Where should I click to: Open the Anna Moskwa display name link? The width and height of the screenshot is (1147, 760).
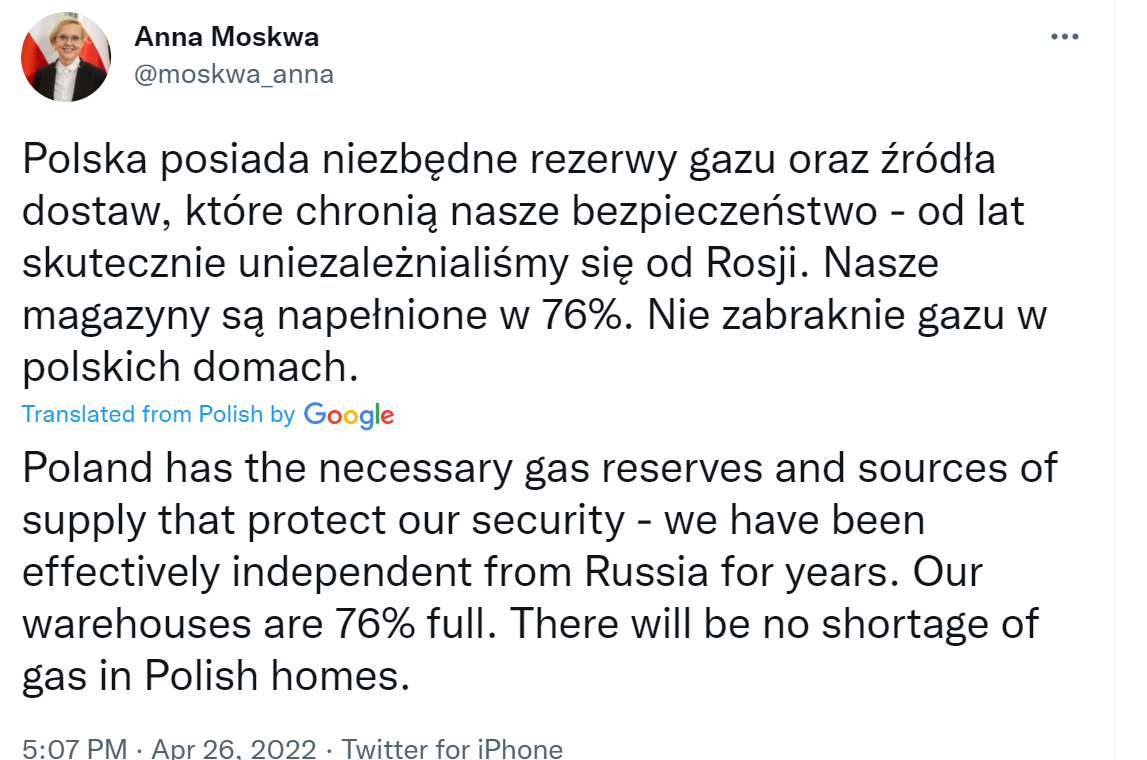pyautogui.click(x=227, y=37)
